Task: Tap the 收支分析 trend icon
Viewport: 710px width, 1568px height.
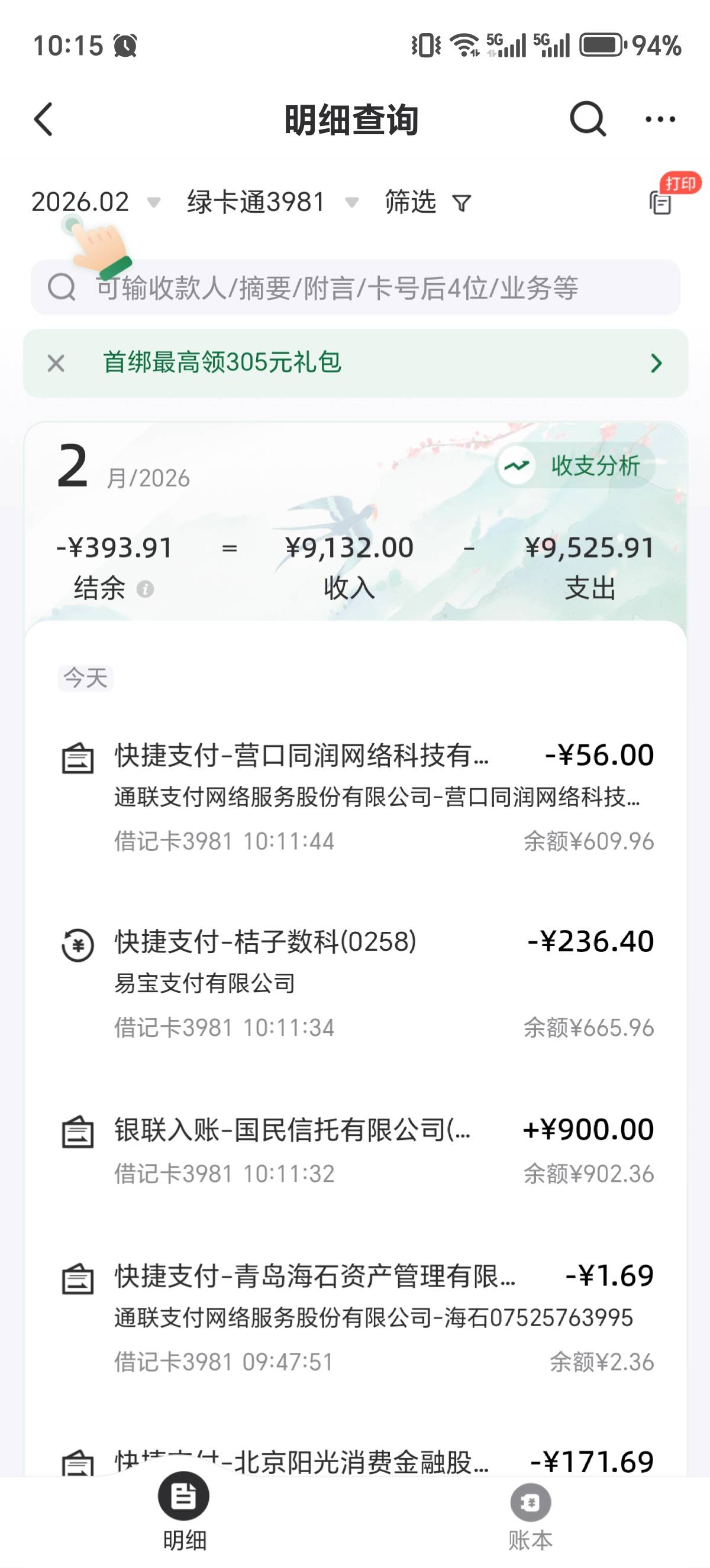Action: 517,466
